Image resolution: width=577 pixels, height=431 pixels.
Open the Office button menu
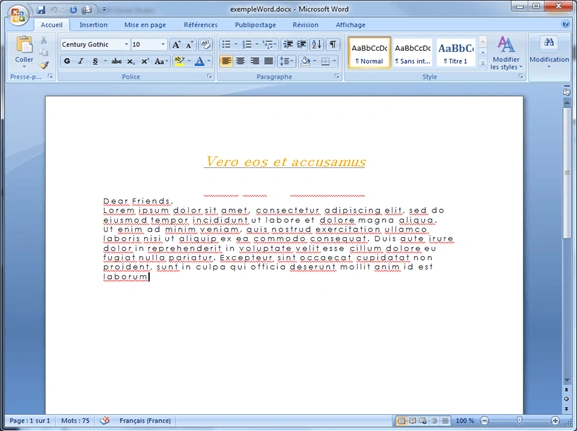(18, 15)
